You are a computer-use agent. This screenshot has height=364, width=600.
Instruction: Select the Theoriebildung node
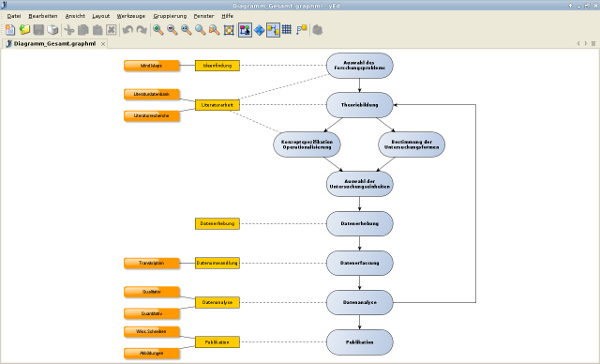point(359,104)
